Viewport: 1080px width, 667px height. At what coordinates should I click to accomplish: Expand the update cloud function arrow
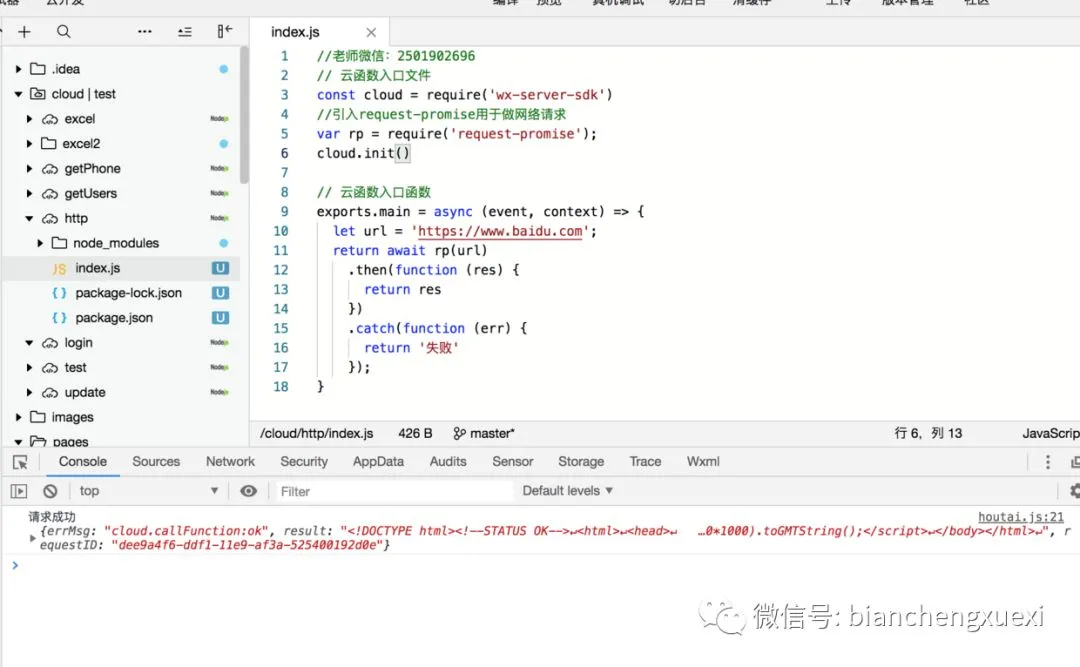(29, 392)
